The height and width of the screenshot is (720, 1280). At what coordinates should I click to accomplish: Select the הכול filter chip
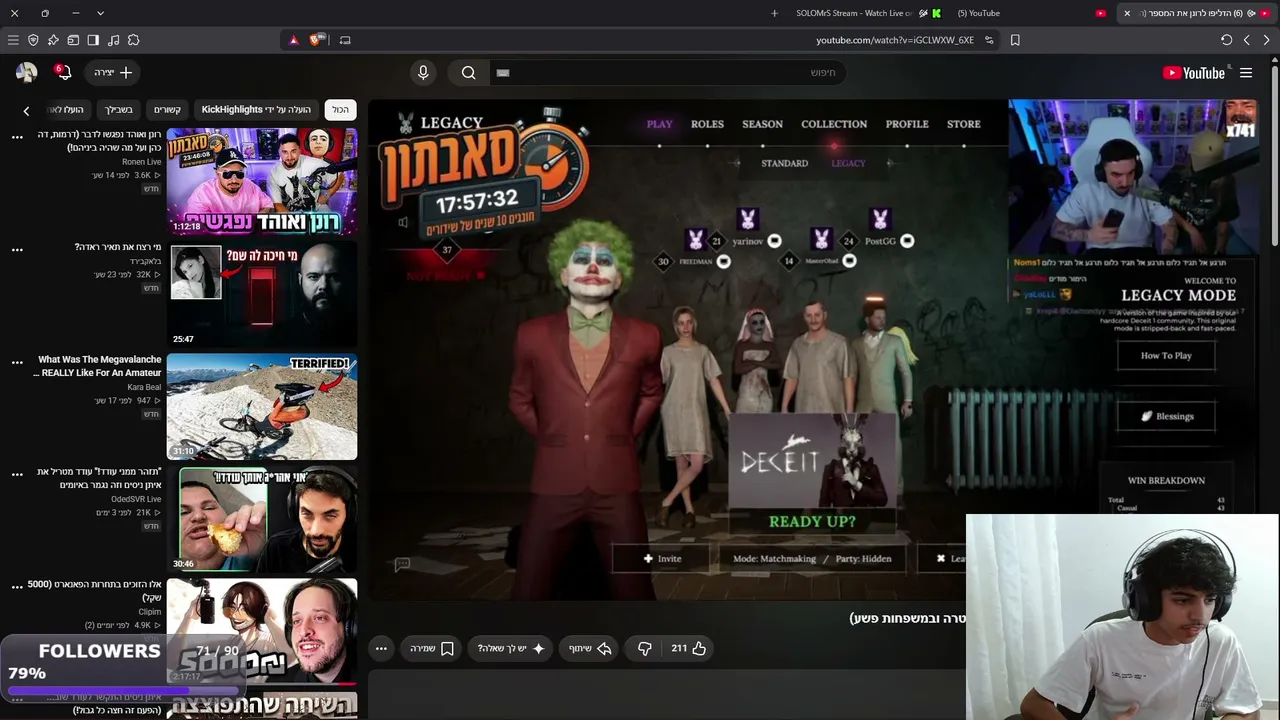coord(341,109)
